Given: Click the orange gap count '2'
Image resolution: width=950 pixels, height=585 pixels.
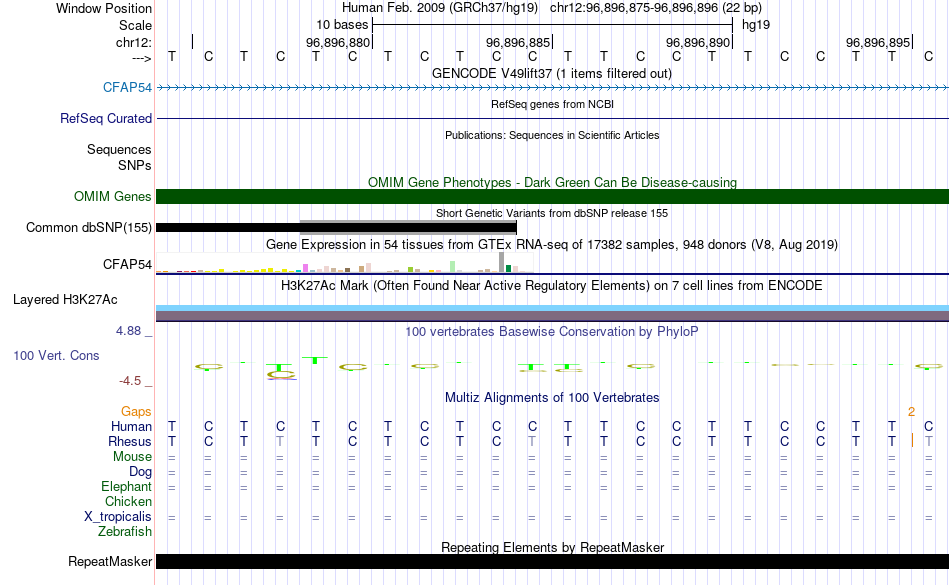Looking at the screenshot, I should [911, 412].
